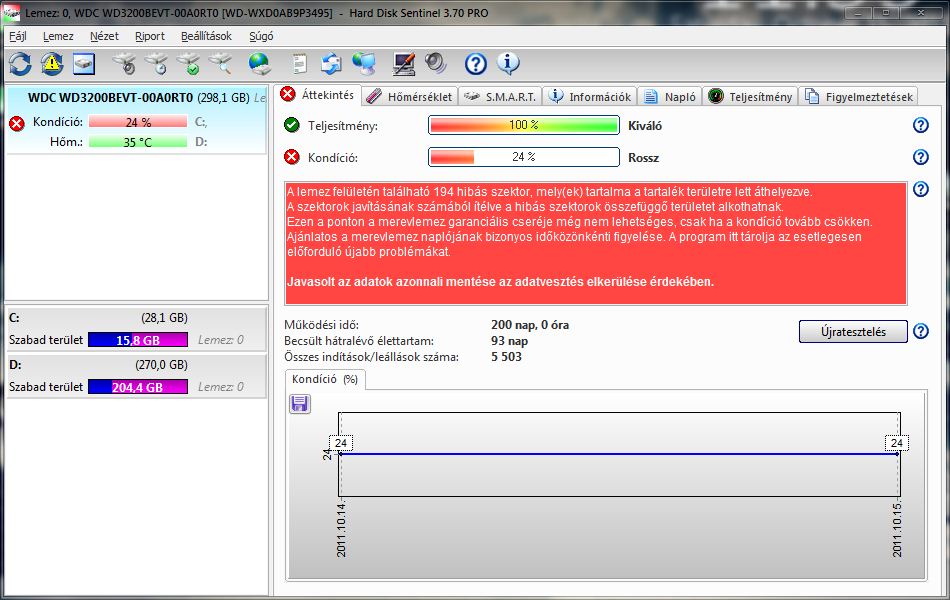Click the overview 24 % Kondíció progress bar
Image resolution: width=950 pixels, height=600 pixels.
[x=524, y=157]
